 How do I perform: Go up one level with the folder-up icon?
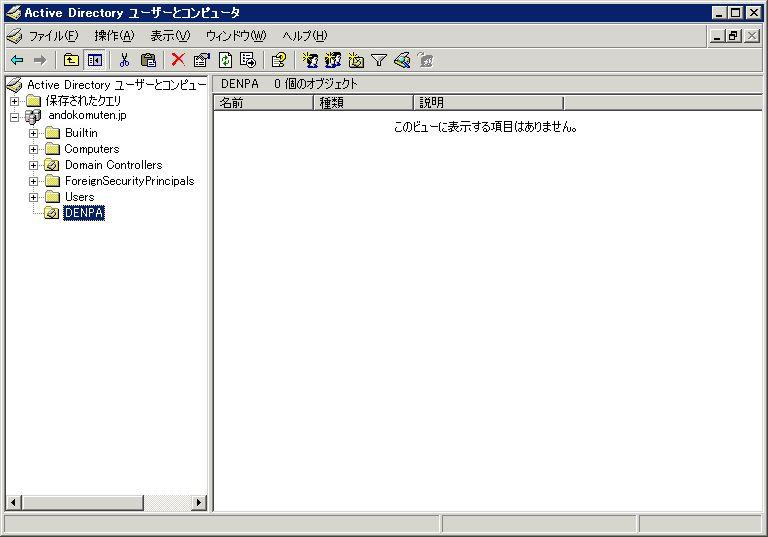(x=71, y=60)
